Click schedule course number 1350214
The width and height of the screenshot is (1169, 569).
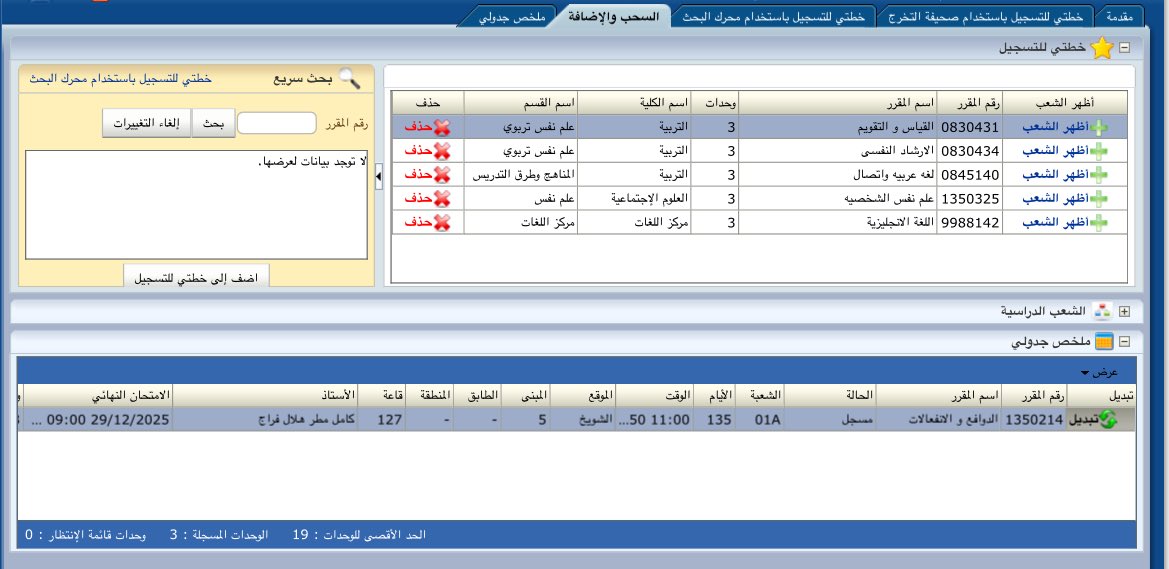click(1033, 420)
